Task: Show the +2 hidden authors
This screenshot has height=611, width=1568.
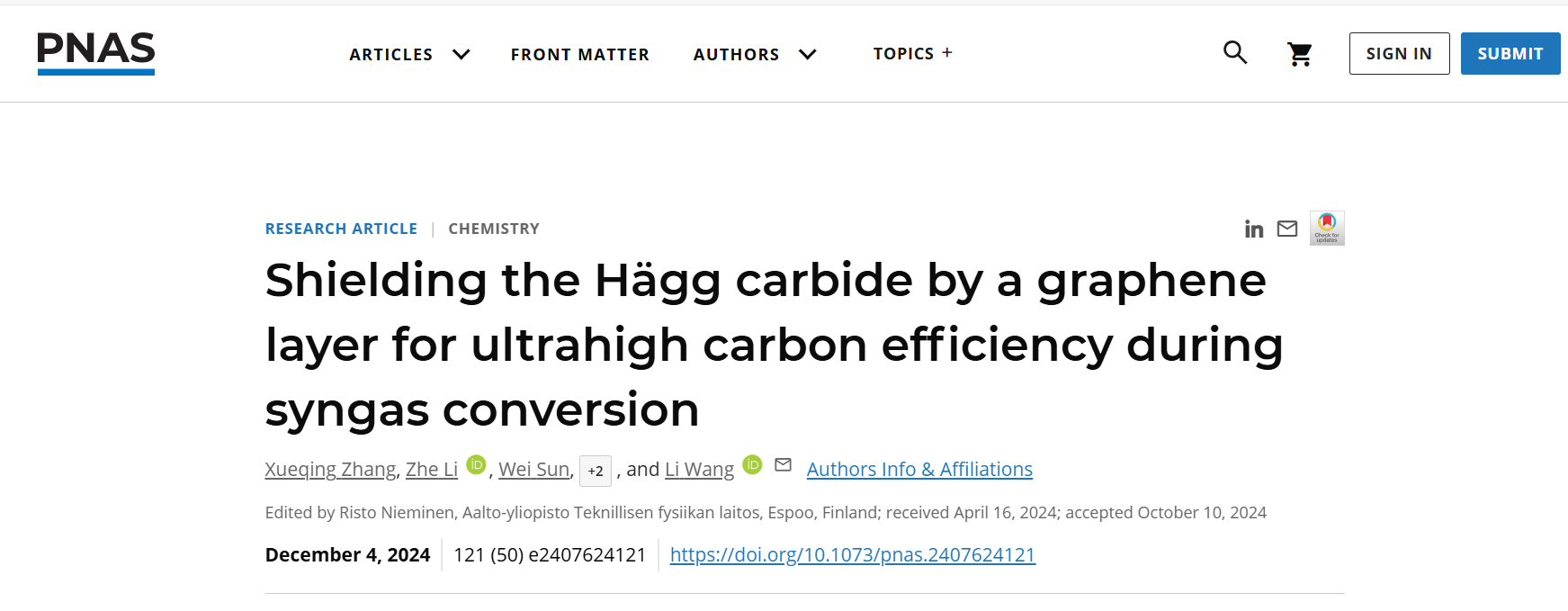Action: point(595,471)
